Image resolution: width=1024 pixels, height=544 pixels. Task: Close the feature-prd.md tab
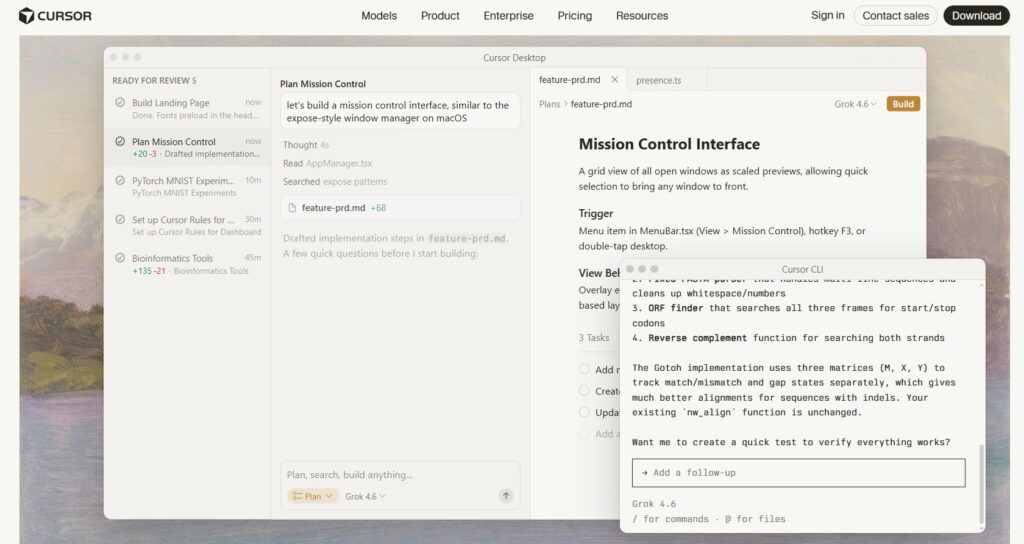(x=615, y=80)
